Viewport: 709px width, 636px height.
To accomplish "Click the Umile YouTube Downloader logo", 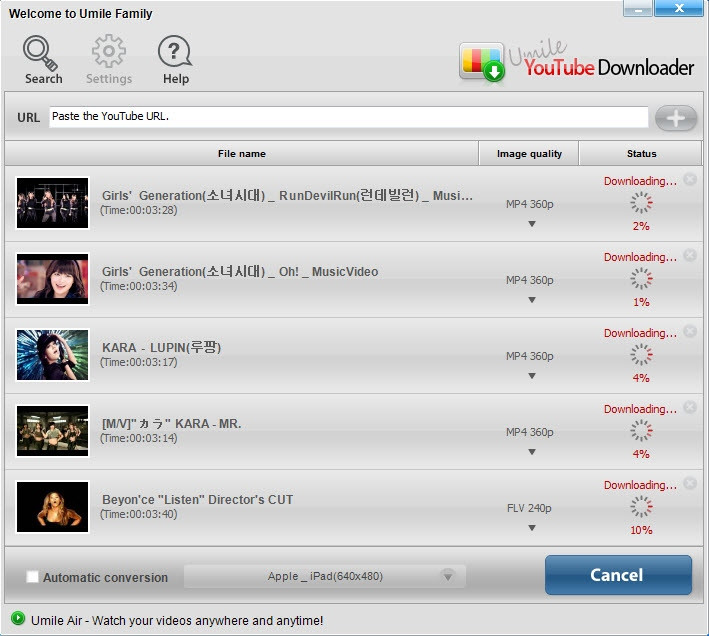I will pos(576,63).
